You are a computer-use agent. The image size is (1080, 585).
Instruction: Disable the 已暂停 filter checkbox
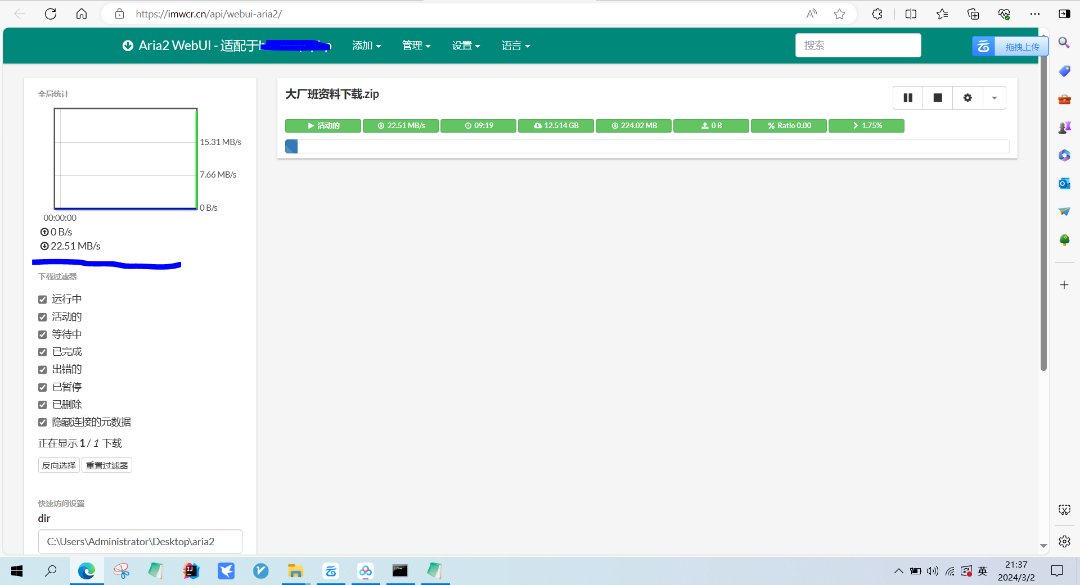[x=42, y=387]
